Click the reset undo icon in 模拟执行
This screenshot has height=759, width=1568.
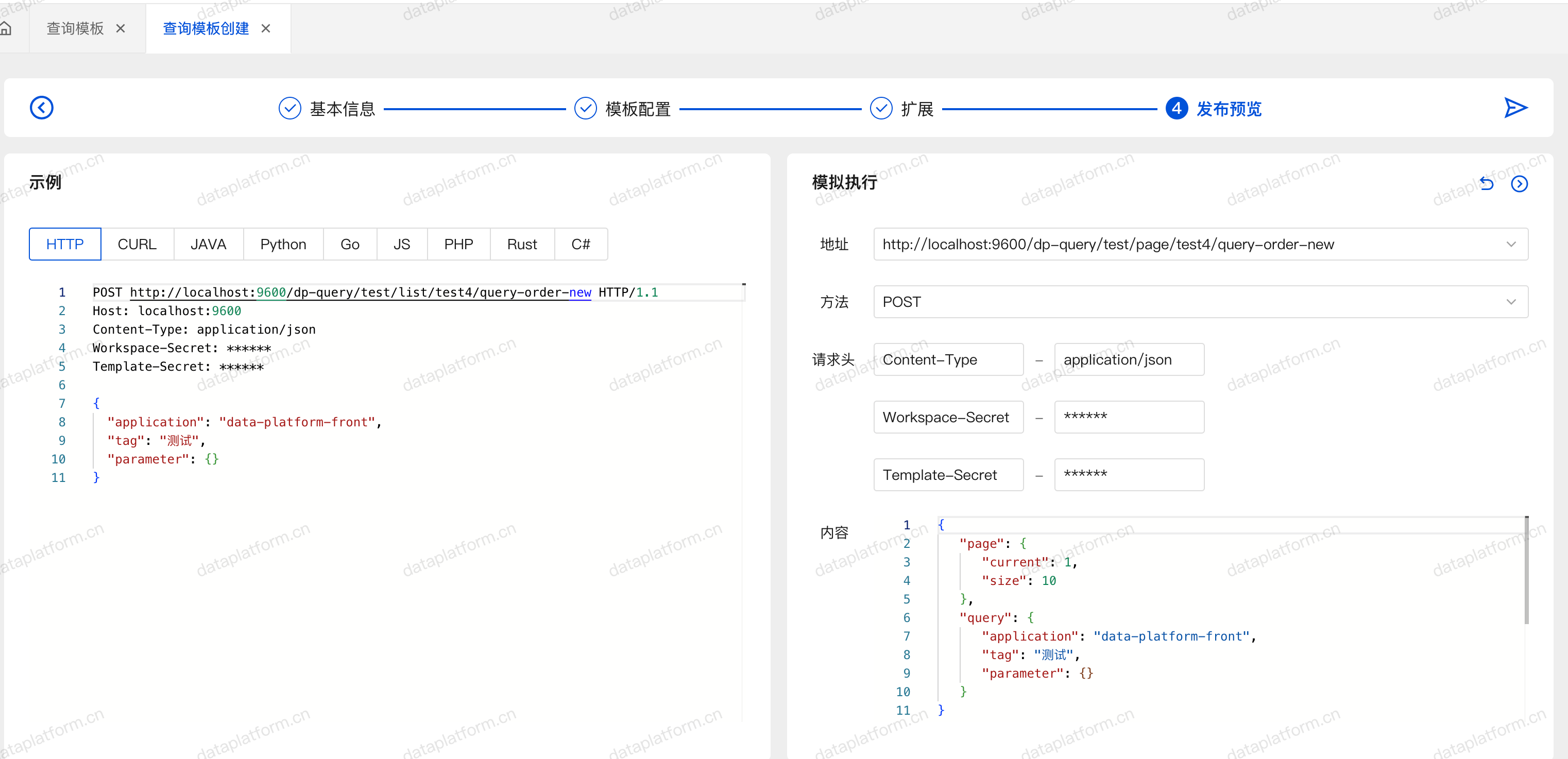click(x=1487, y=183)
